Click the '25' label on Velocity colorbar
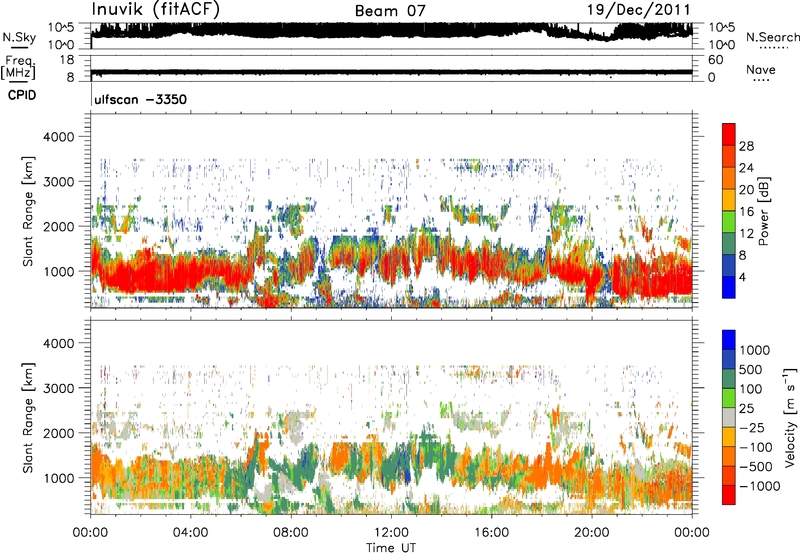The width and height of the screenshot is (800, 554). tap(746, 408)
